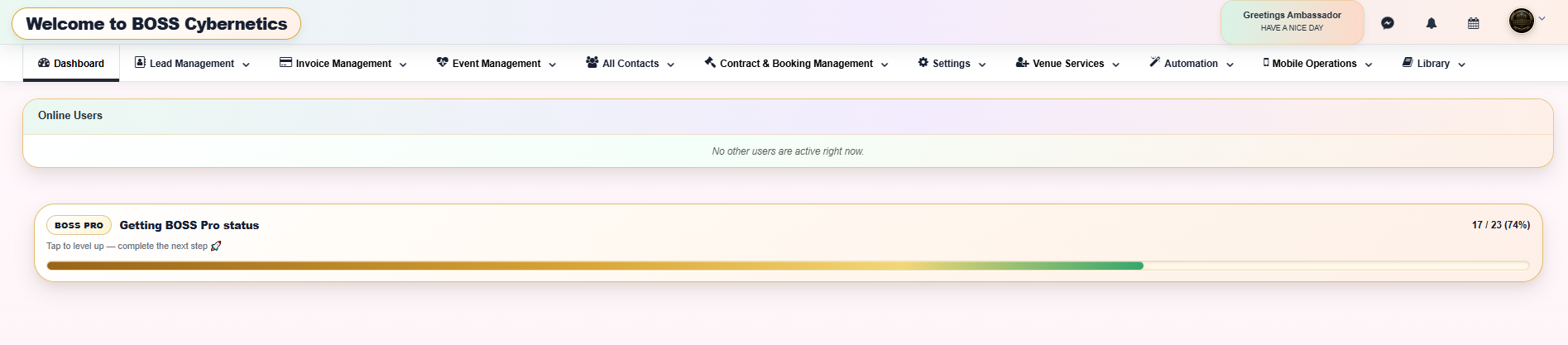Image resolution: width=1568 pixels, height=345 pixels.
Task: Open the Library menu label
Action: 1433,64
